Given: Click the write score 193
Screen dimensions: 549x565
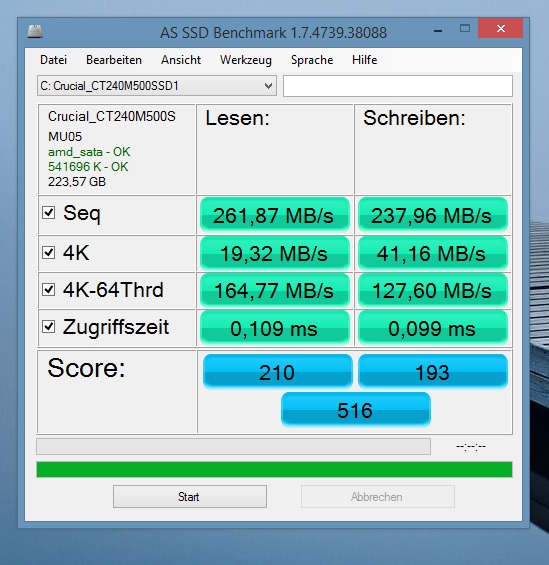Looking at the screenshot, I should click(433, 372).
